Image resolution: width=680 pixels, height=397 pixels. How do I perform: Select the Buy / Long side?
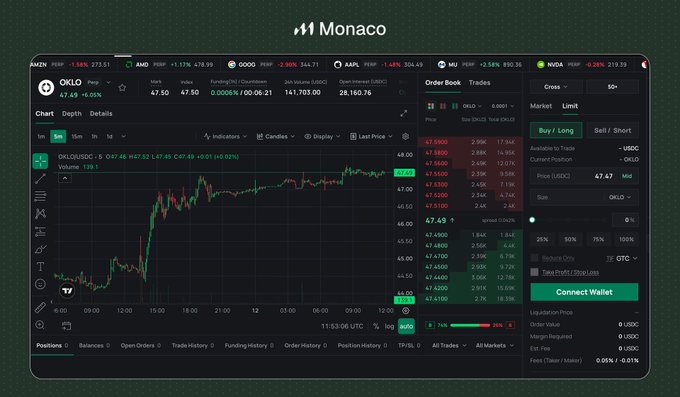(x=556, y=131)
